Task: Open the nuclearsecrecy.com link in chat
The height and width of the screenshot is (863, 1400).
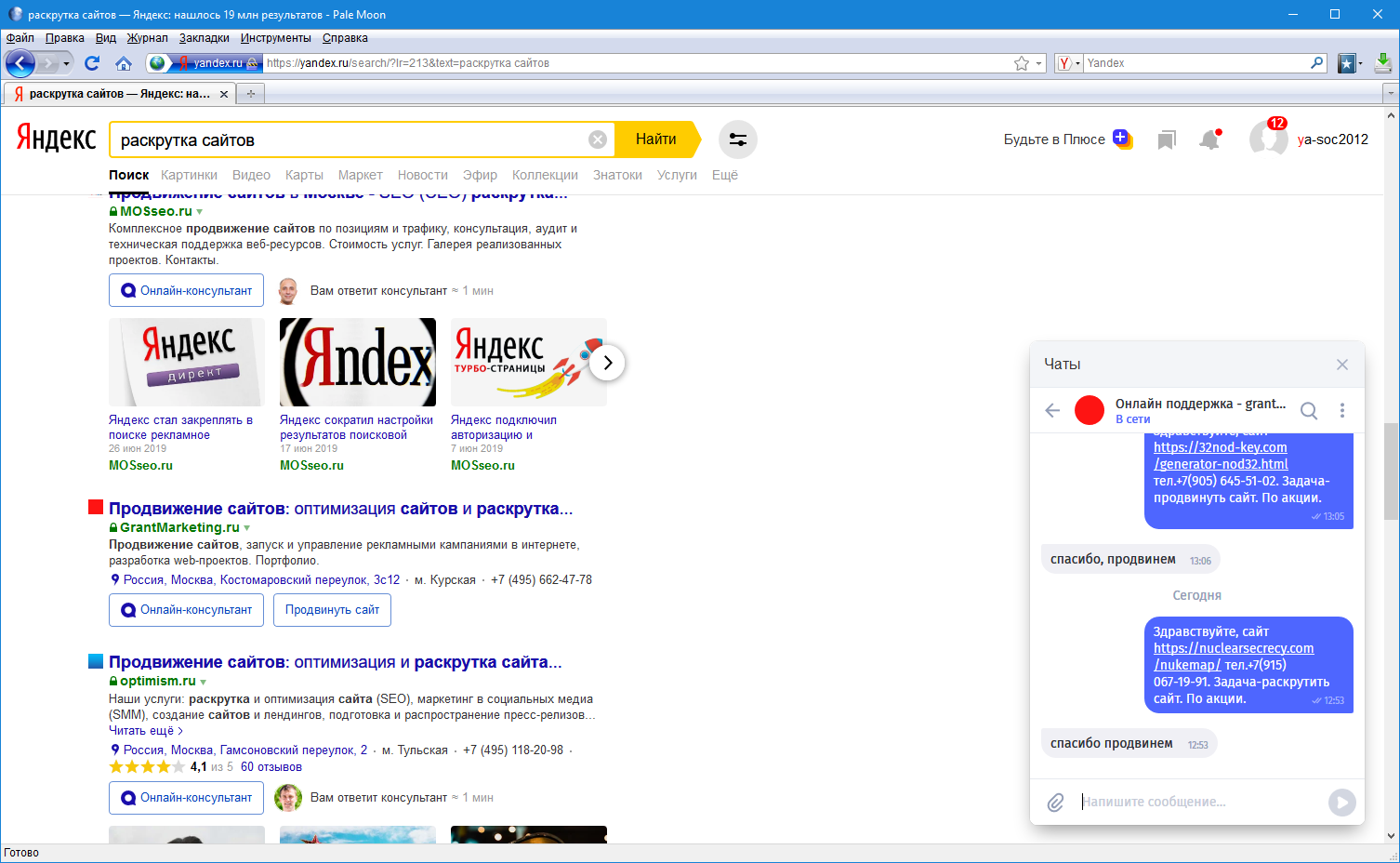Action: point(1234,657)
